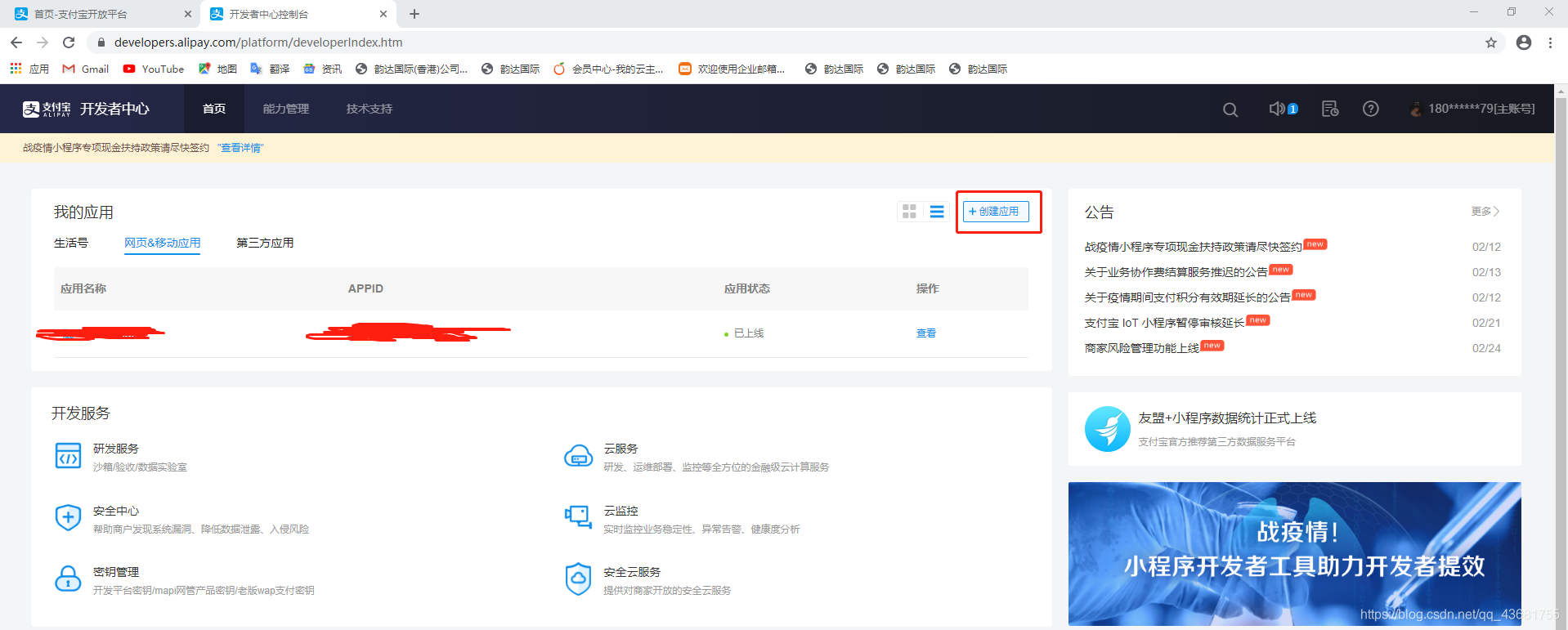Close the 首页-支付宝开放平台 tab
Image resolution: width=1568 pixels, height=630 pixels.
(187, 14)
